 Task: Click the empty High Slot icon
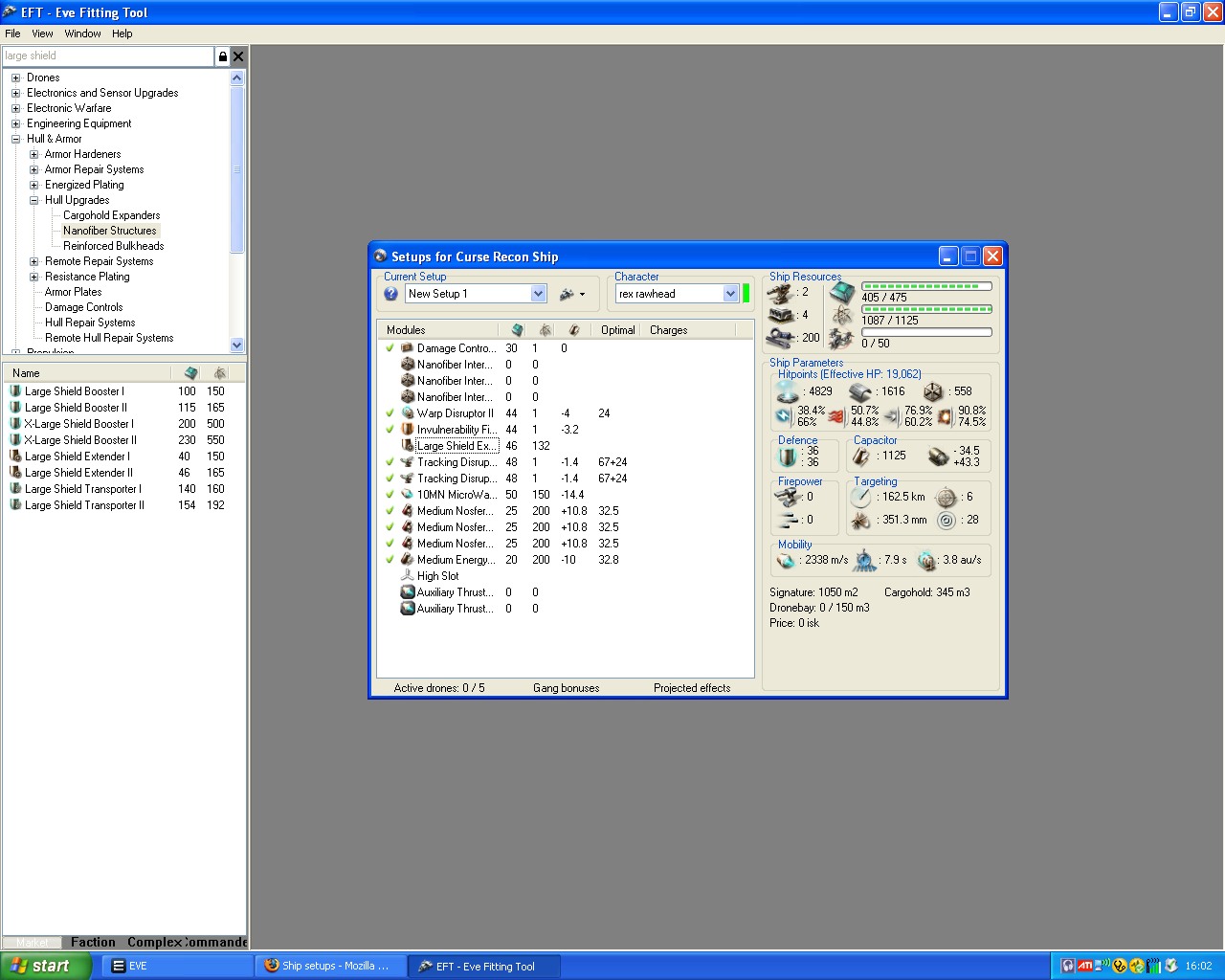[408, 576]
